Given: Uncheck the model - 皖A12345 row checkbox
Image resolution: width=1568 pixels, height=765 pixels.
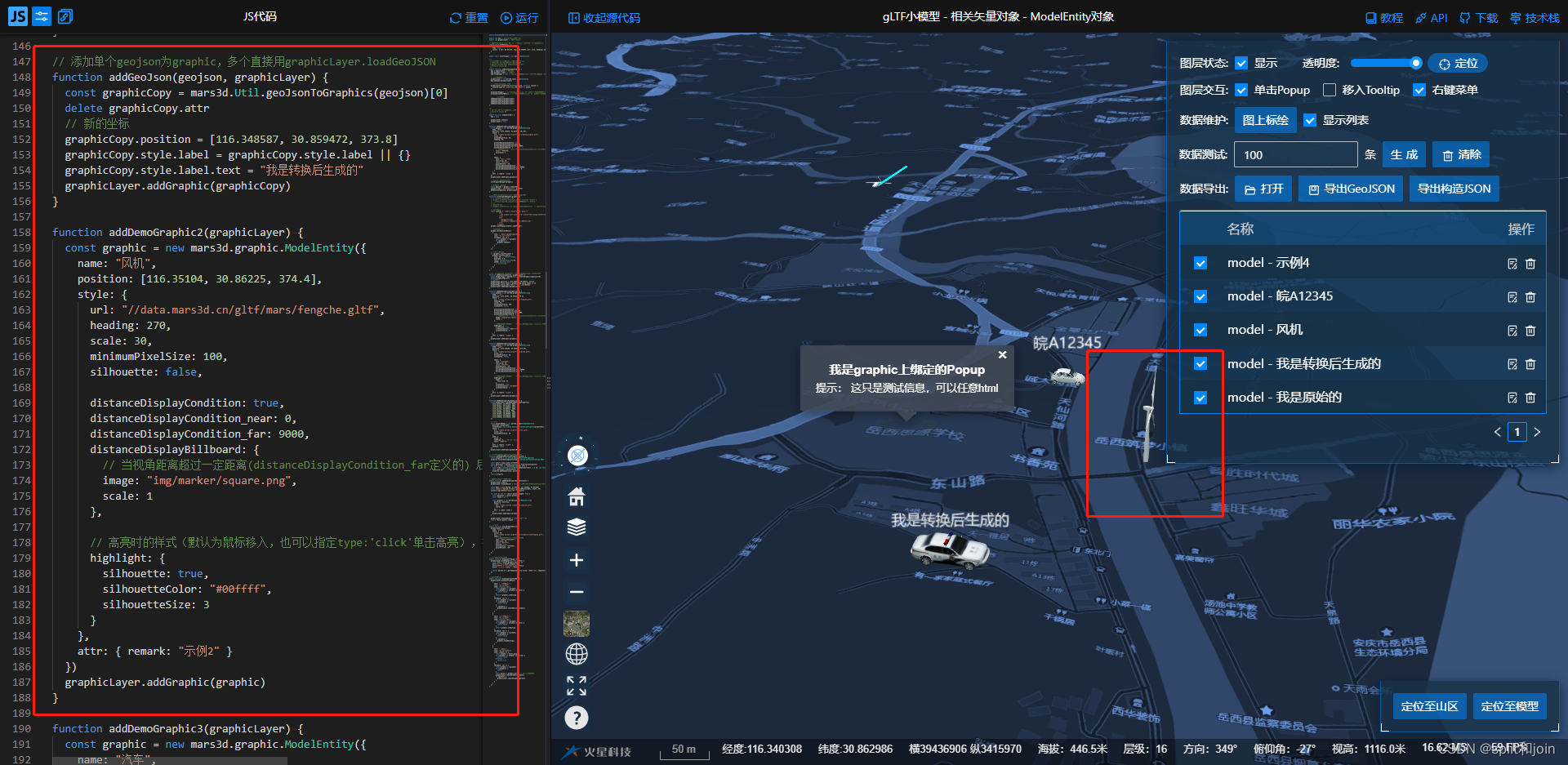Looking at the screenshot, I should [x=1200, y=296].
